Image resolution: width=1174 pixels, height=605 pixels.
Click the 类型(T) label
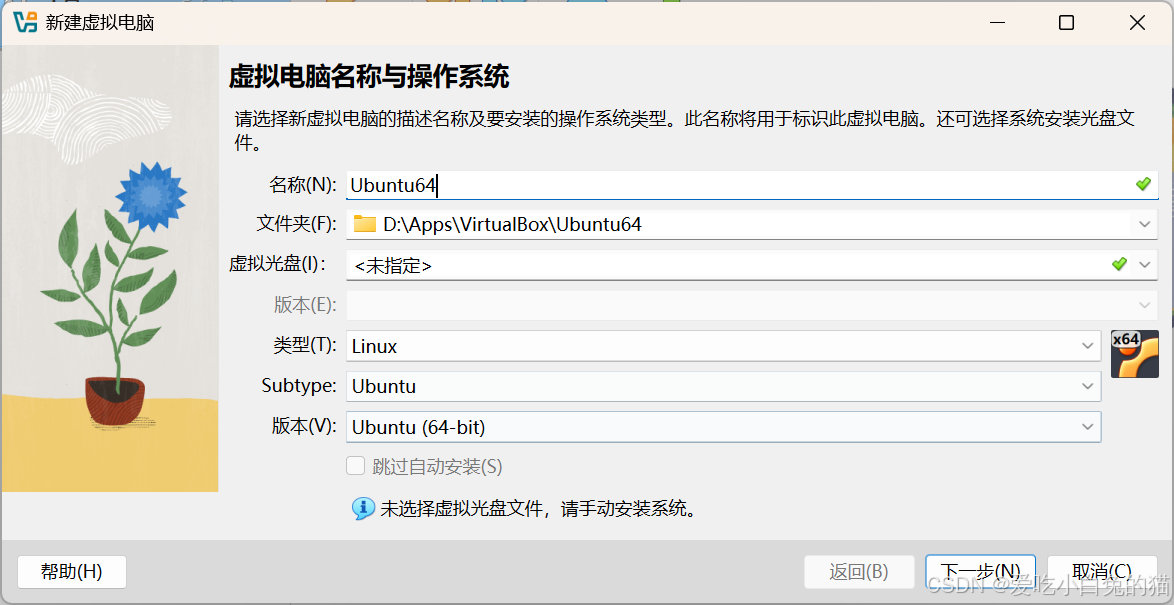(x=306, y=346)
